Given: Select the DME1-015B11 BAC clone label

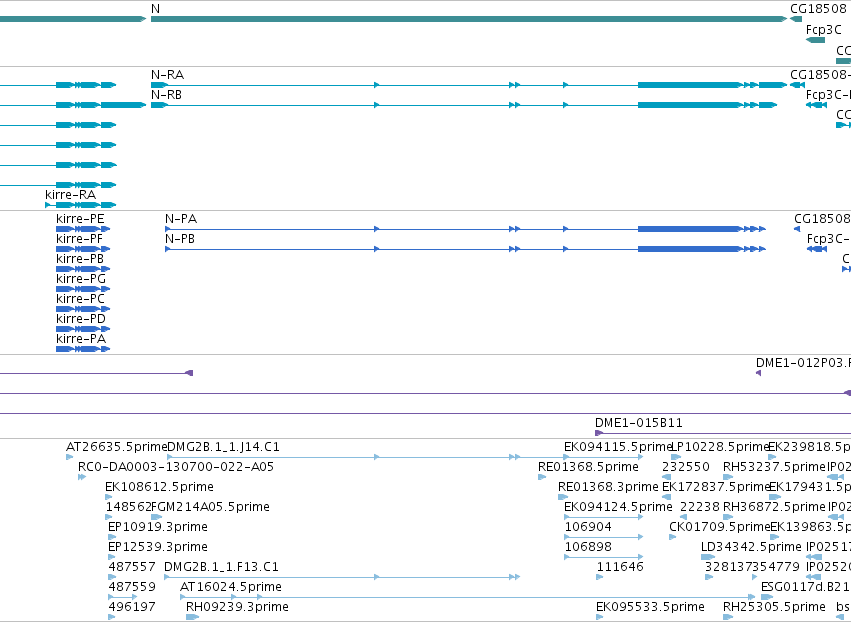Looking at the screenshot, I should coord(639,423).
